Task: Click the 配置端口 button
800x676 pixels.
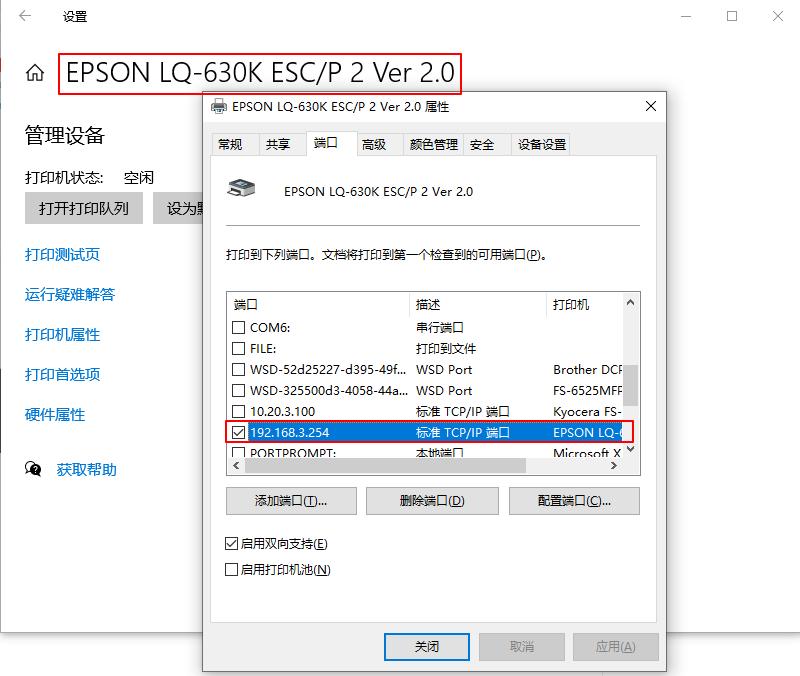Action: point(574,500)
